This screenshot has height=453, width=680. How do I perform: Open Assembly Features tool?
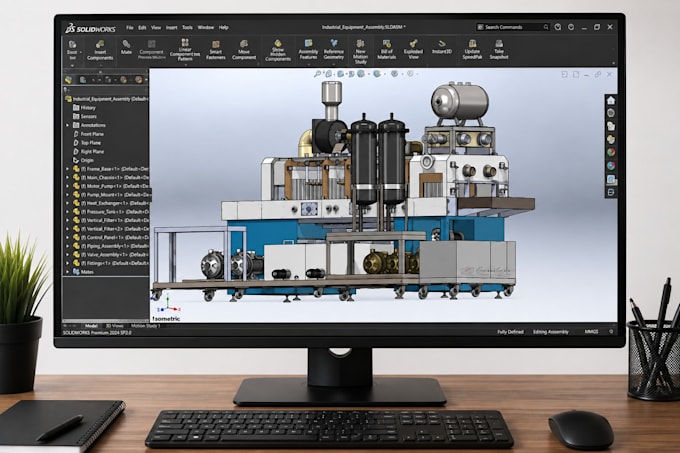tap(308, 49)
